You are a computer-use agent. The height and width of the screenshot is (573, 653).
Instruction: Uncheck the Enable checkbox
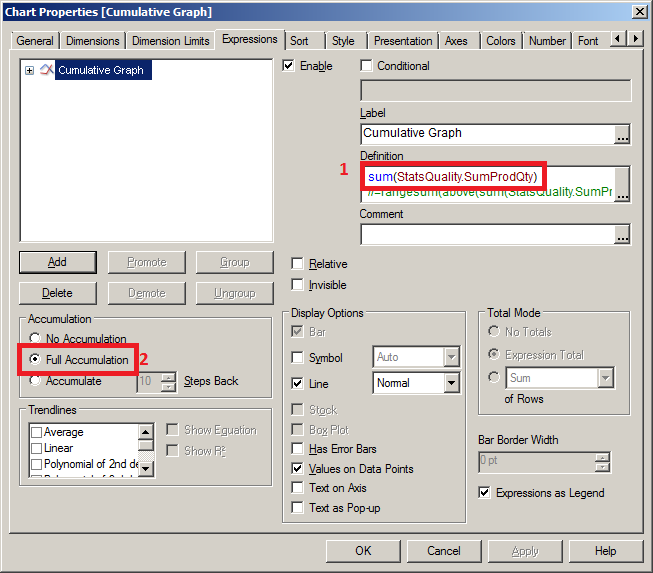288,65
